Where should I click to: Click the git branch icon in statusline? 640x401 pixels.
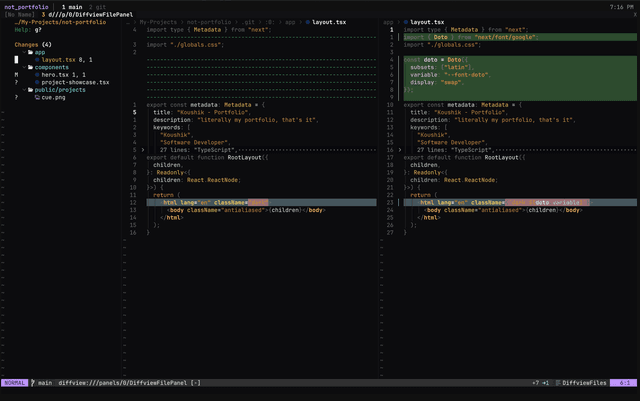pyautogui.click(x=33, y=382)
